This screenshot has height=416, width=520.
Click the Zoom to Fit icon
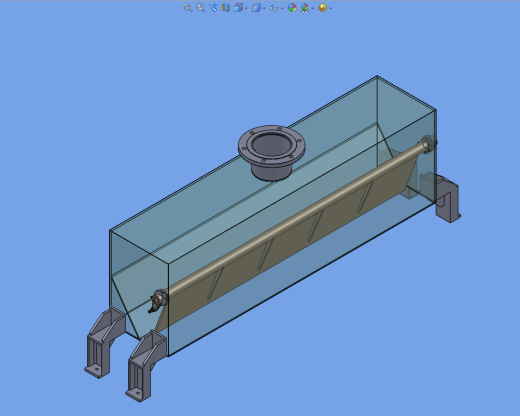[x=188, y=8]
